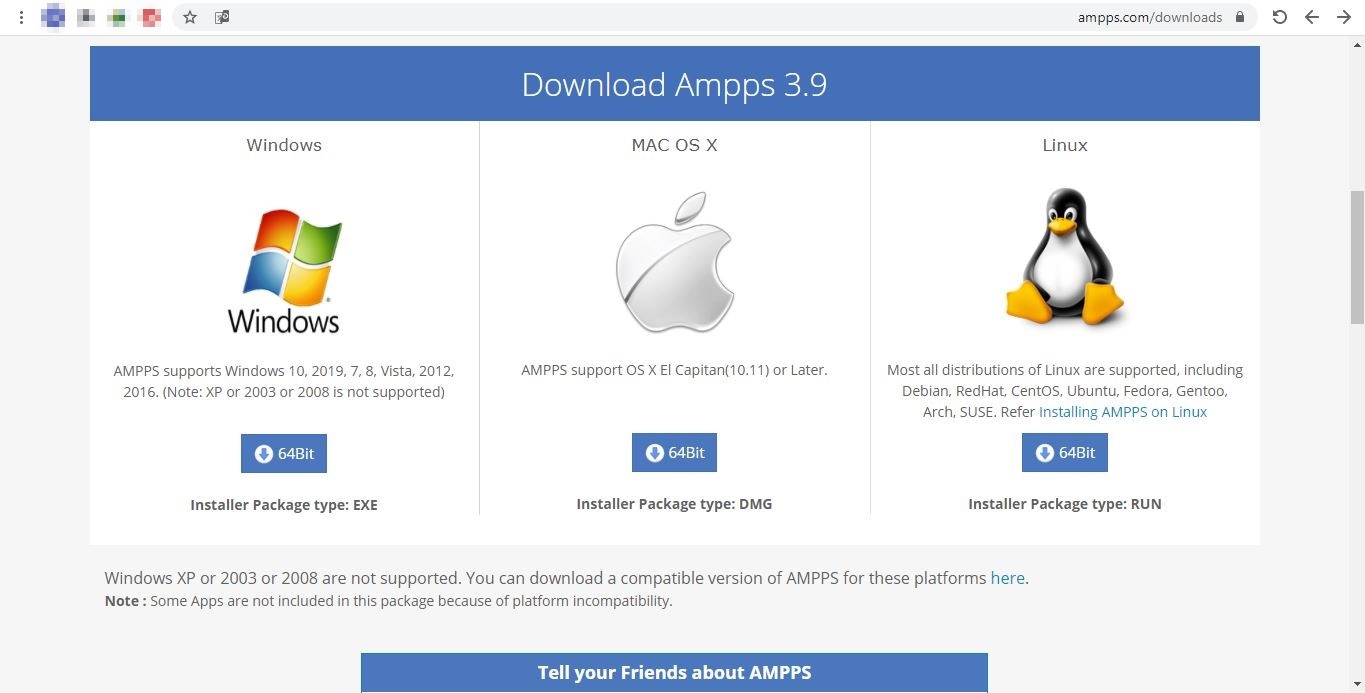Click the Apple logo image
Screen dimensions: 1365x693
[674, 263]
